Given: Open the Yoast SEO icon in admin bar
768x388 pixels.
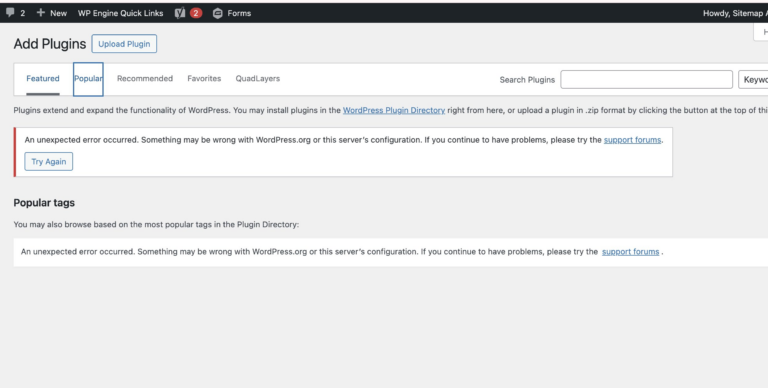Looking at the screenshot, I should pos(180,13).
